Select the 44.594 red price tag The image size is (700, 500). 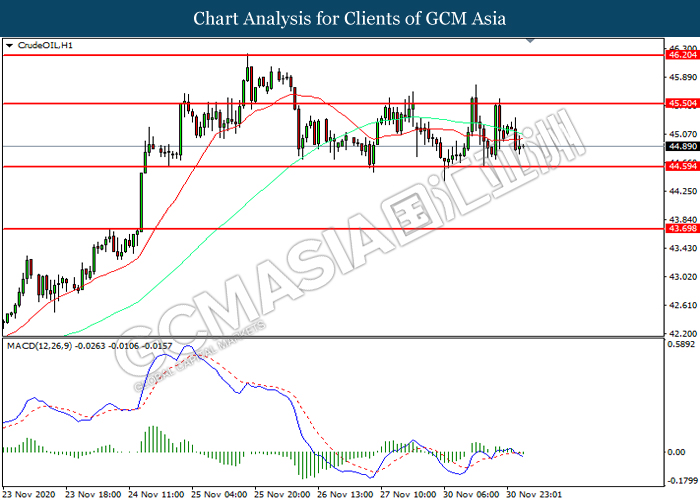pos(681,166)
